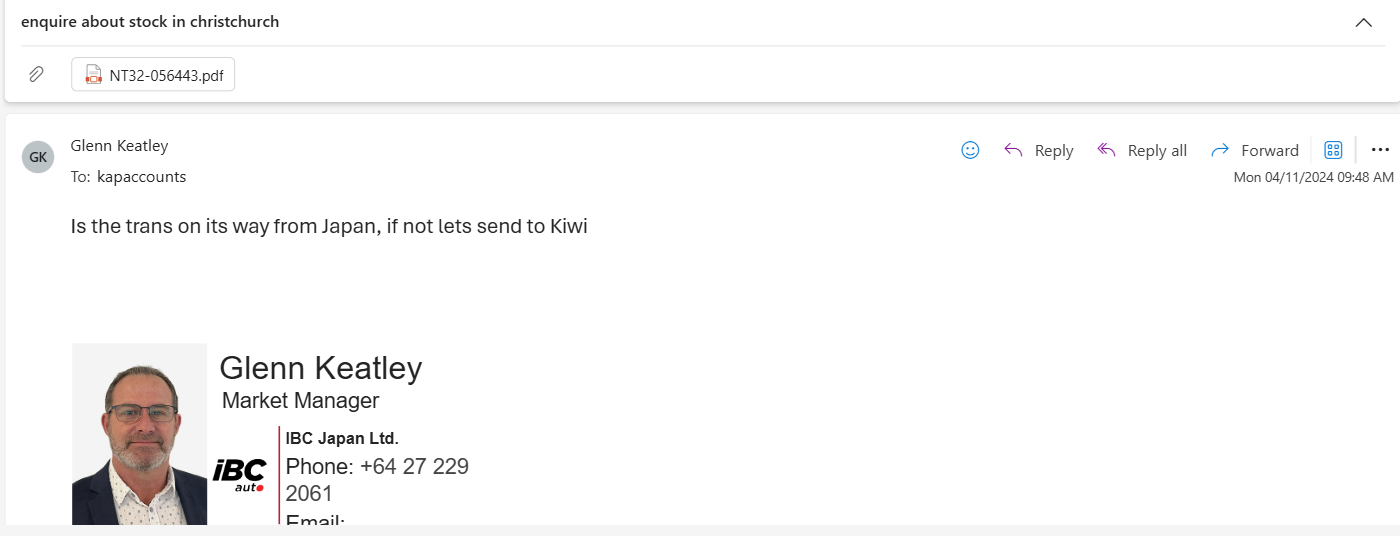
Task: Click the IBC auto logo
Action: click(239, 476)
